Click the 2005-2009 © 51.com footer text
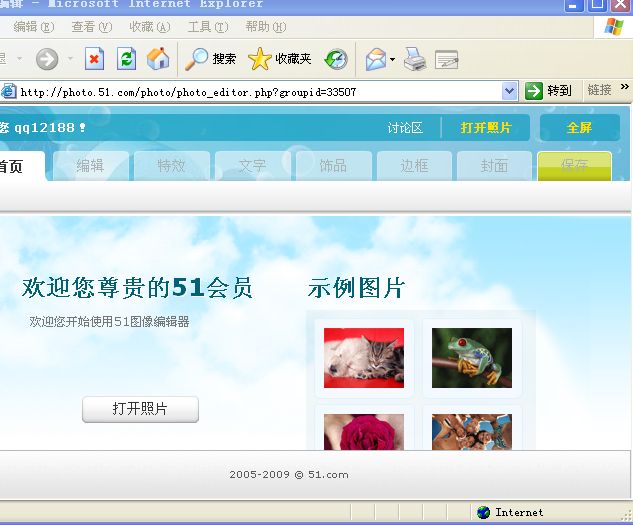Screen dimensions: 633x525 pos(289,475)
